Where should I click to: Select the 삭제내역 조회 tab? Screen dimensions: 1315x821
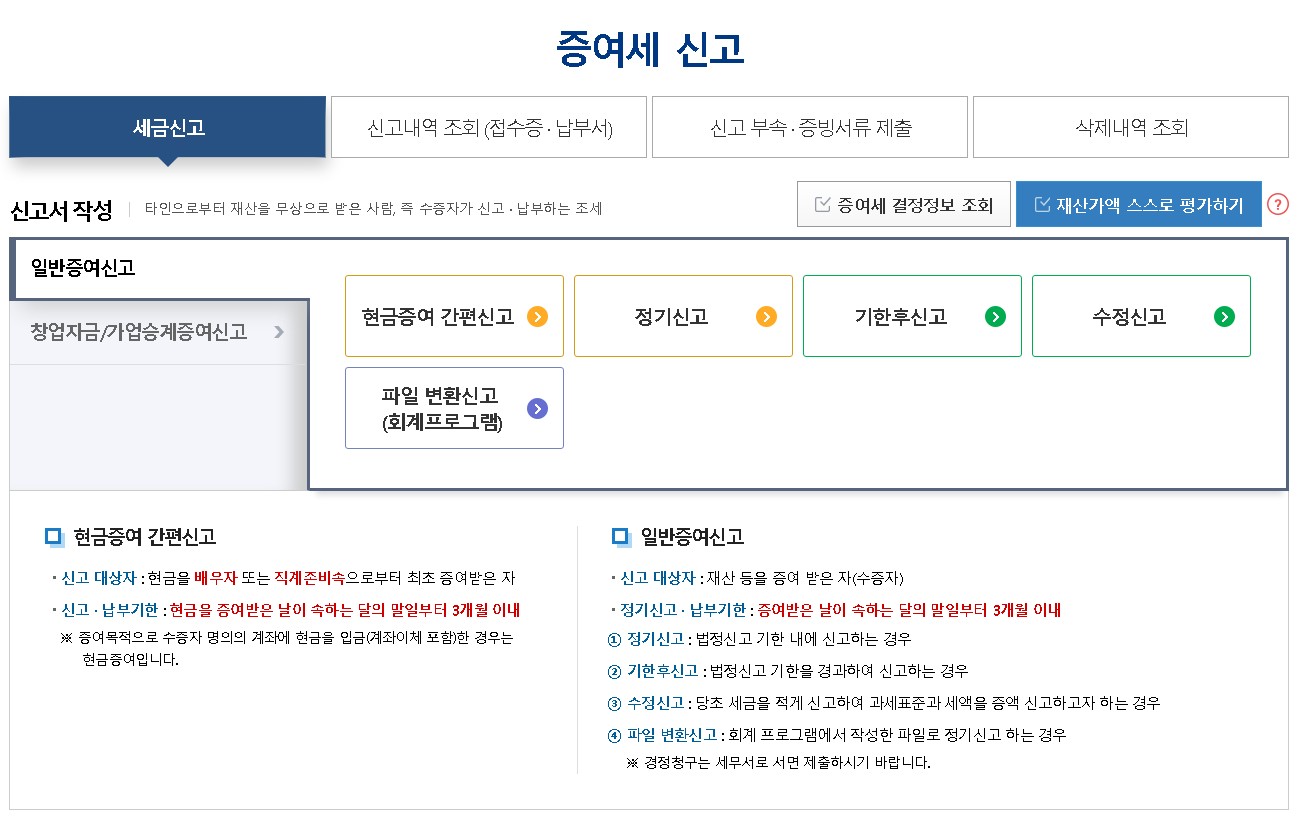[x=1129, y=127]
